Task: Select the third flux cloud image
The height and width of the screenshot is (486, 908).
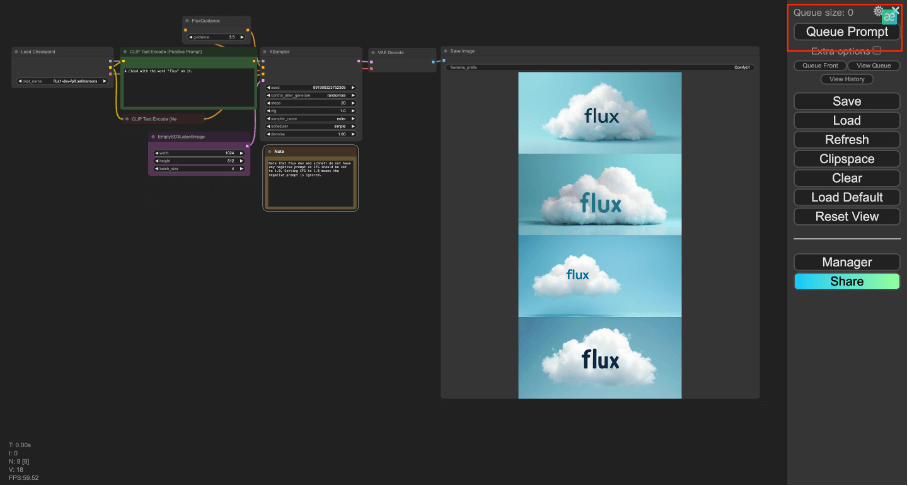Action: pyautogui.click(x=599, y=276)
